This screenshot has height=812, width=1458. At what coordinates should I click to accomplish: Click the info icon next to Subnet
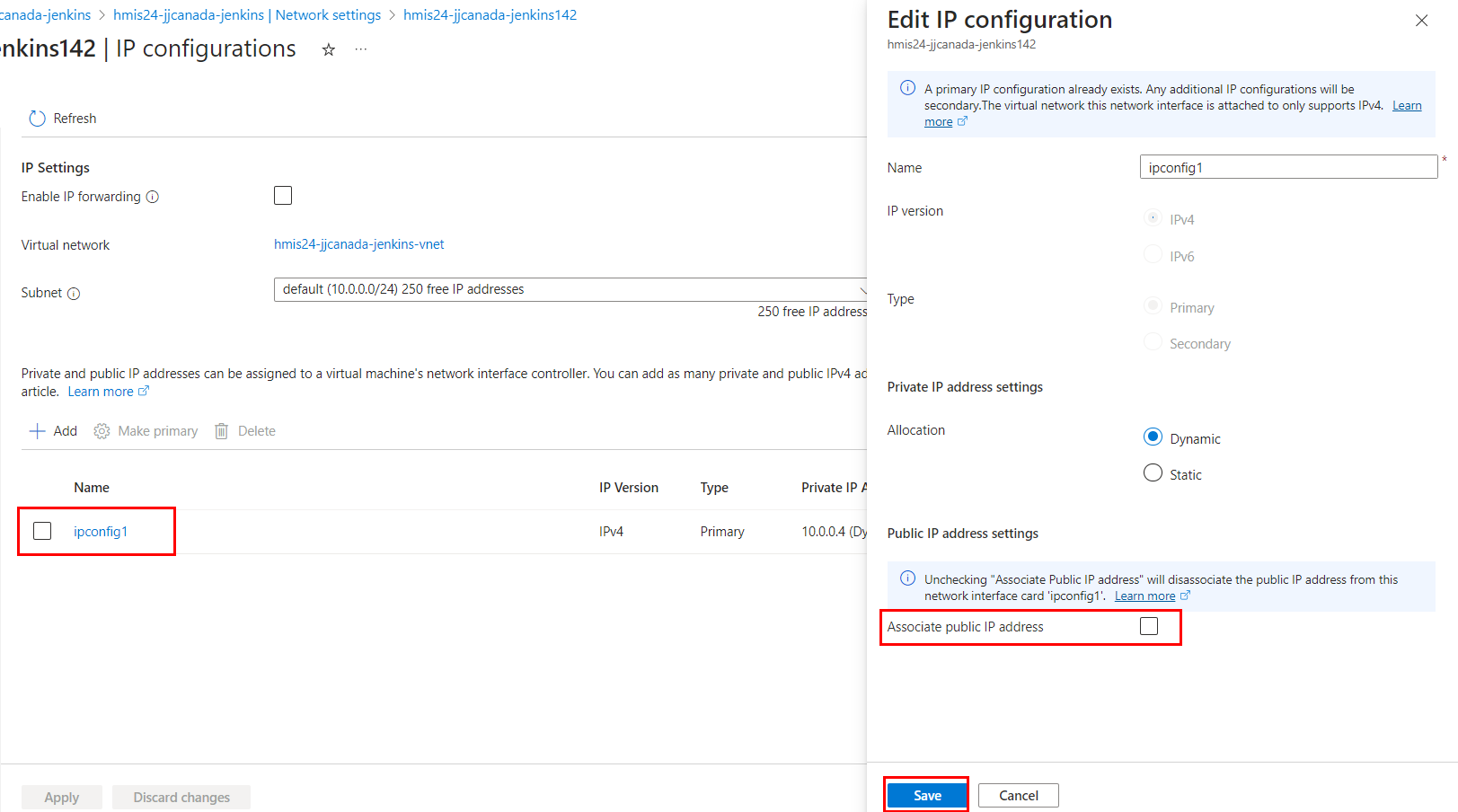pyautogui.click(x=74, y=294)
